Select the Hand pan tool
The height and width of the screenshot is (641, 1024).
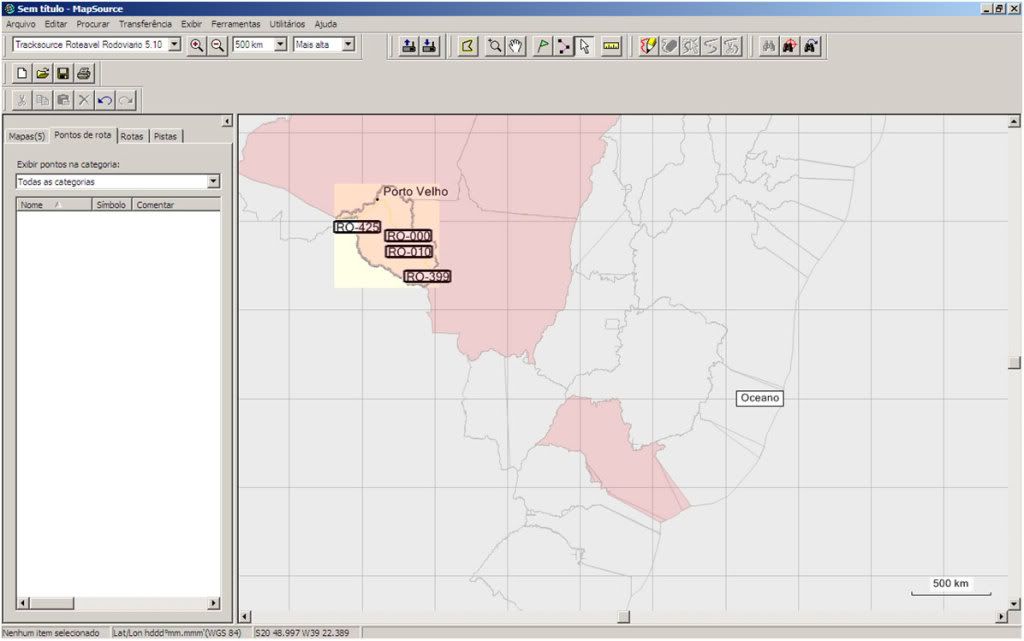pyautogui.click(x=516, y=46)
